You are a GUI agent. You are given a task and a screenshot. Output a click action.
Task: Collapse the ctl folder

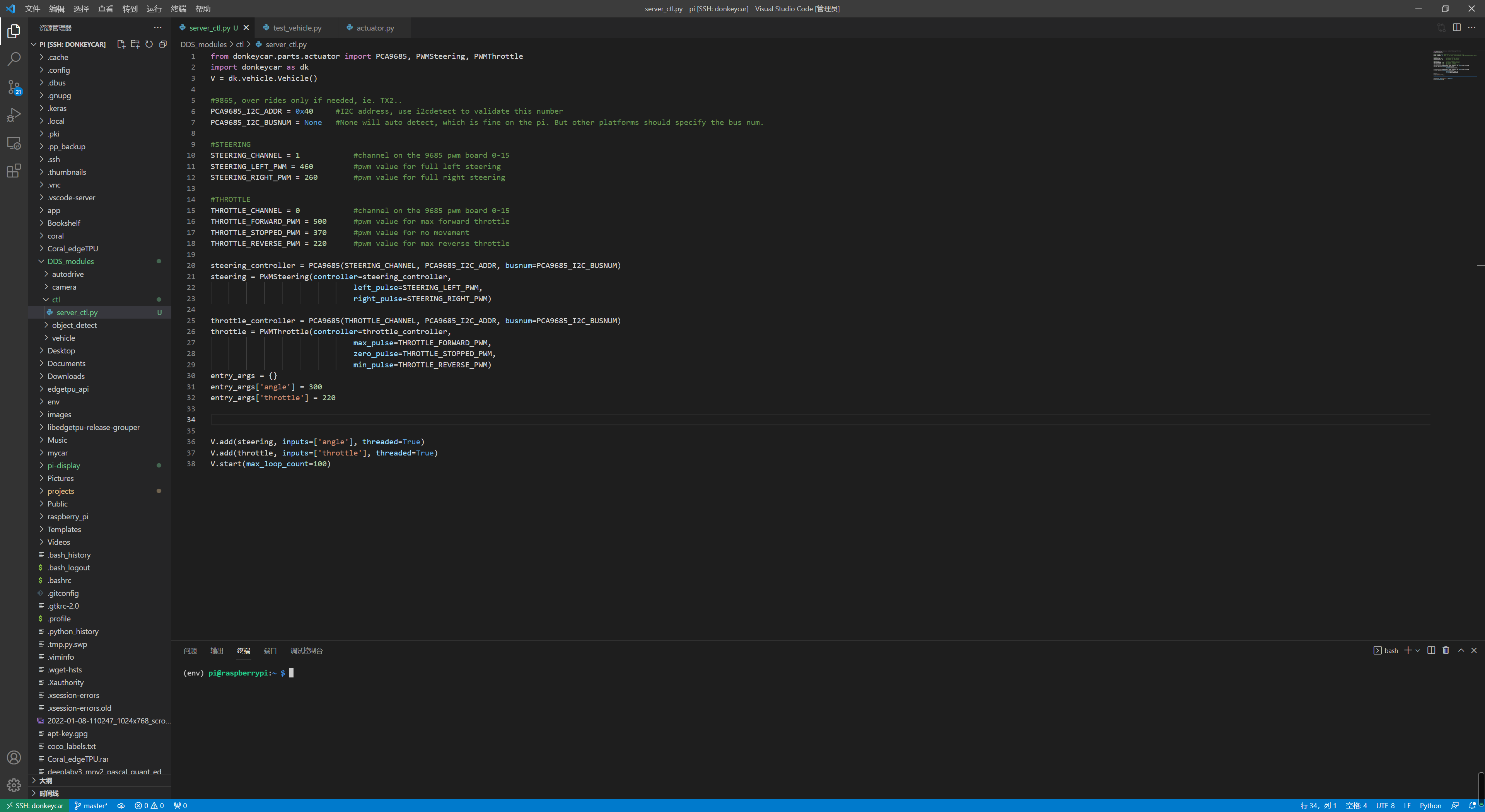point(55,300)
